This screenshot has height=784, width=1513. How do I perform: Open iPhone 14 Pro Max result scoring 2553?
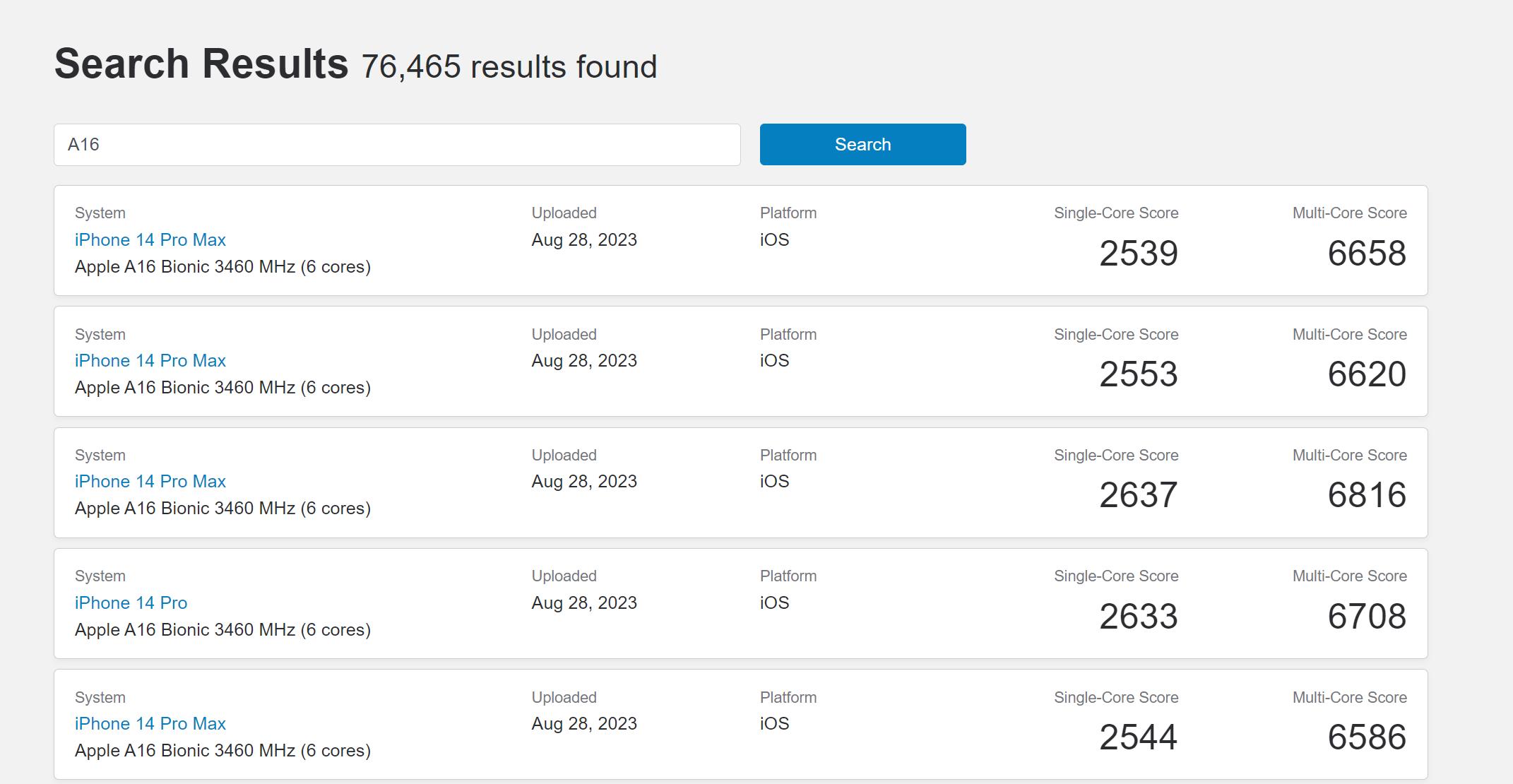[x=150, y=361]
